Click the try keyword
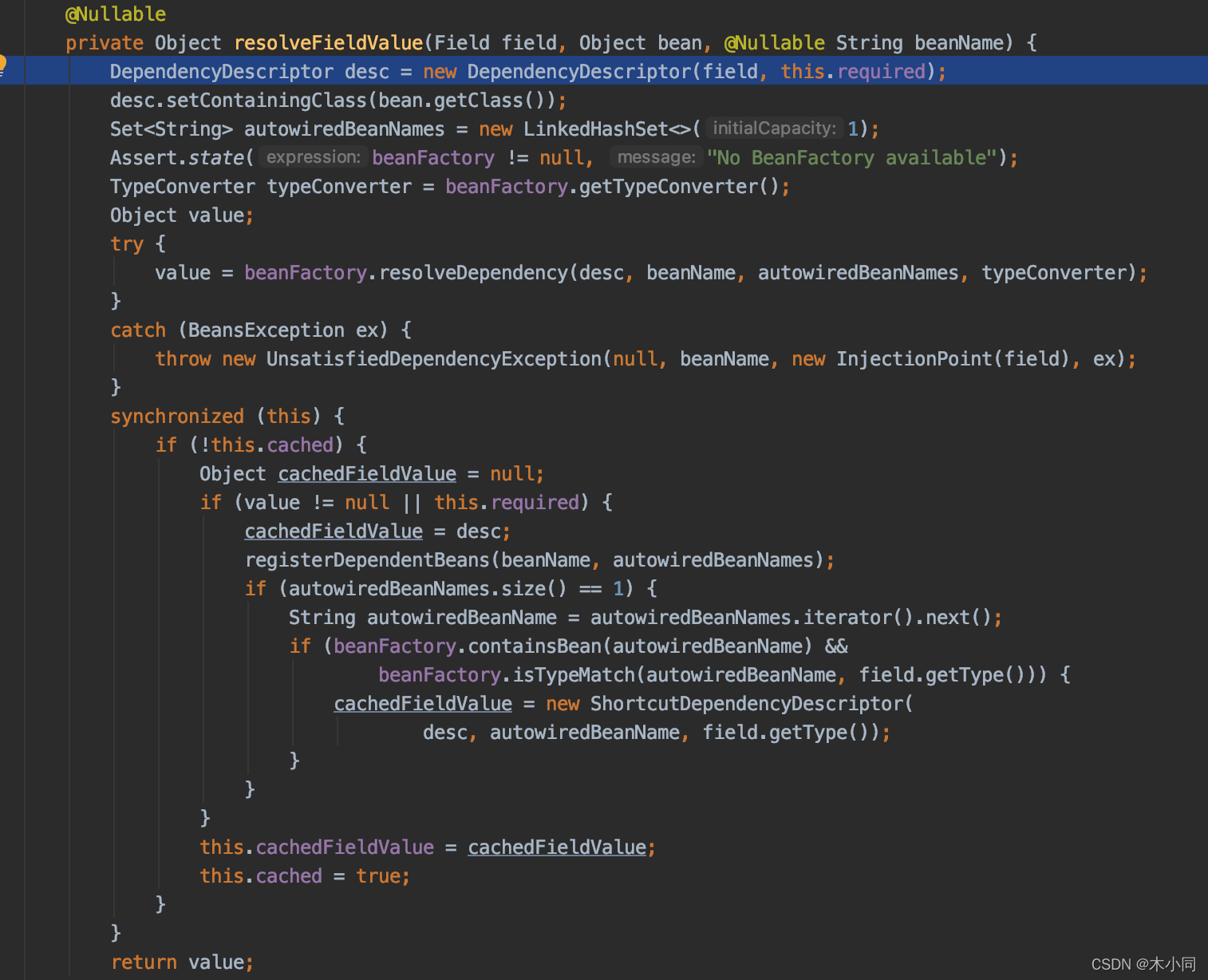Screen dimensions: 1208x980 coord(127,244)
